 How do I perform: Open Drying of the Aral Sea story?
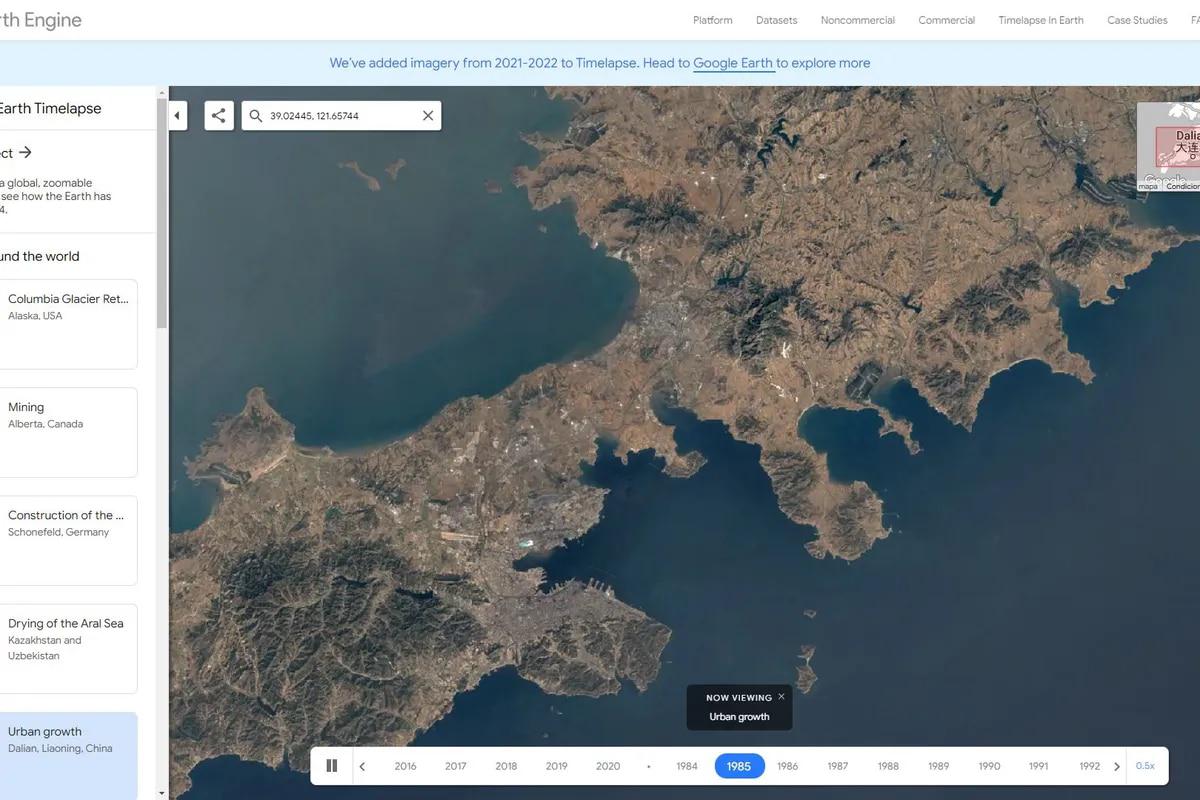pyautogui.click(x=68, y=648)
